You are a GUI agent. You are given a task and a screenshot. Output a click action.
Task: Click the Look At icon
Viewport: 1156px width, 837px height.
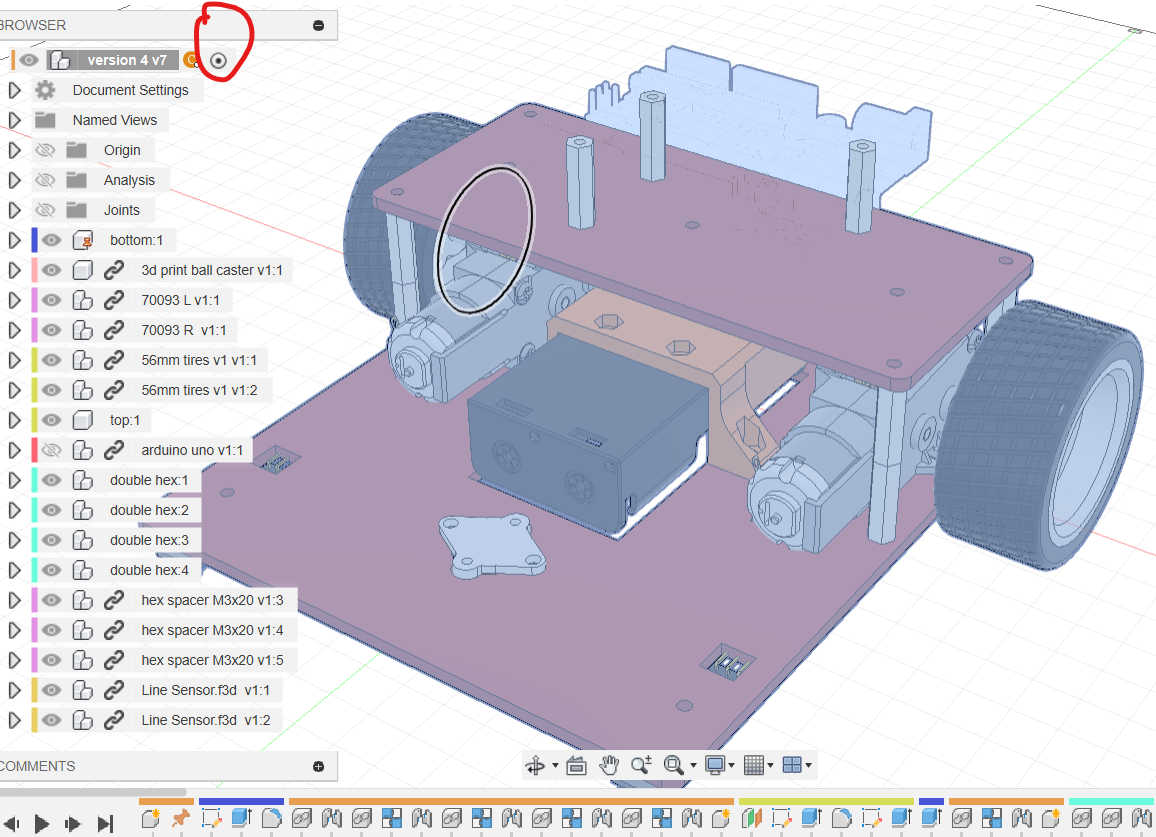click(x=576, y=766)
